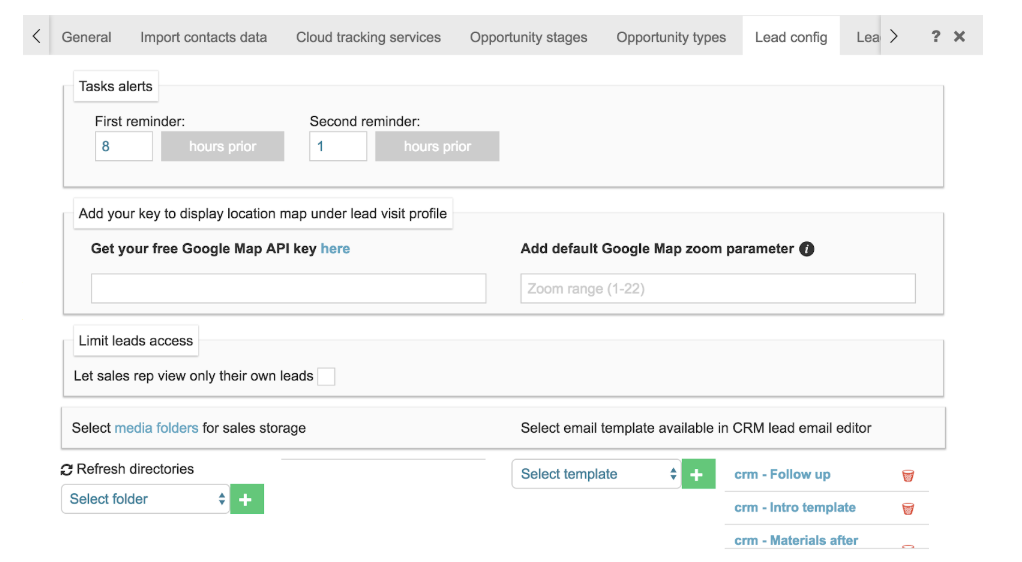Click the Refresh directories icon

[x=67, y=469]
